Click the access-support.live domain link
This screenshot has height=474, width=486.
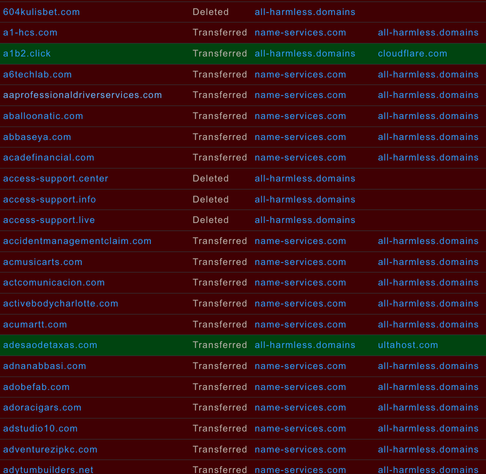[x=49, y=220]
